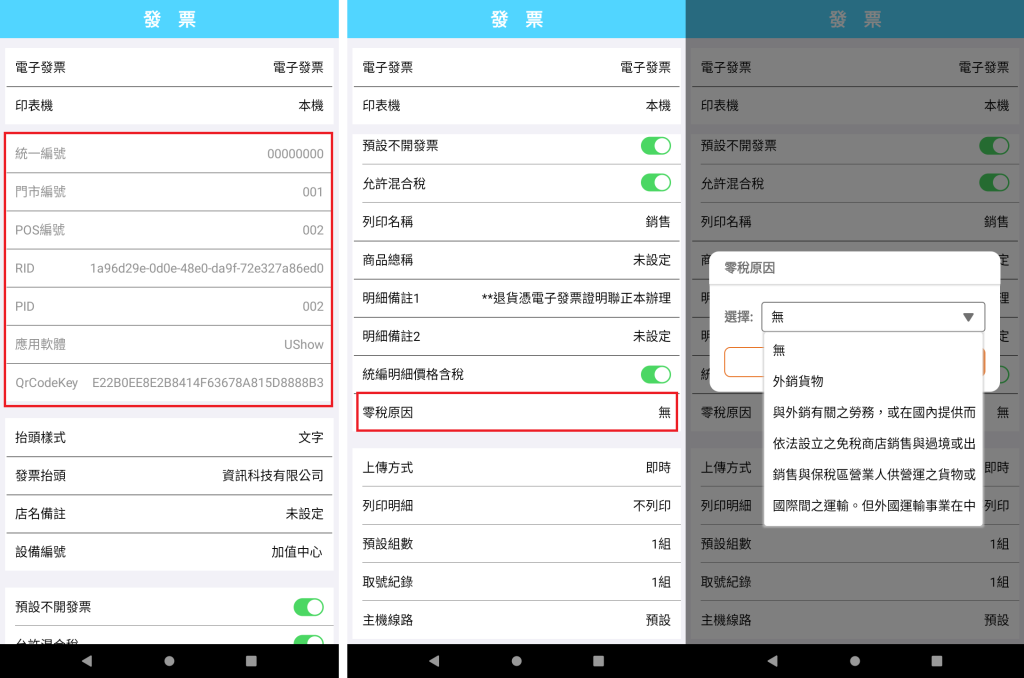Open 店名備註 row on left screen
The image size is (1024, 678).
click(169, 514)
